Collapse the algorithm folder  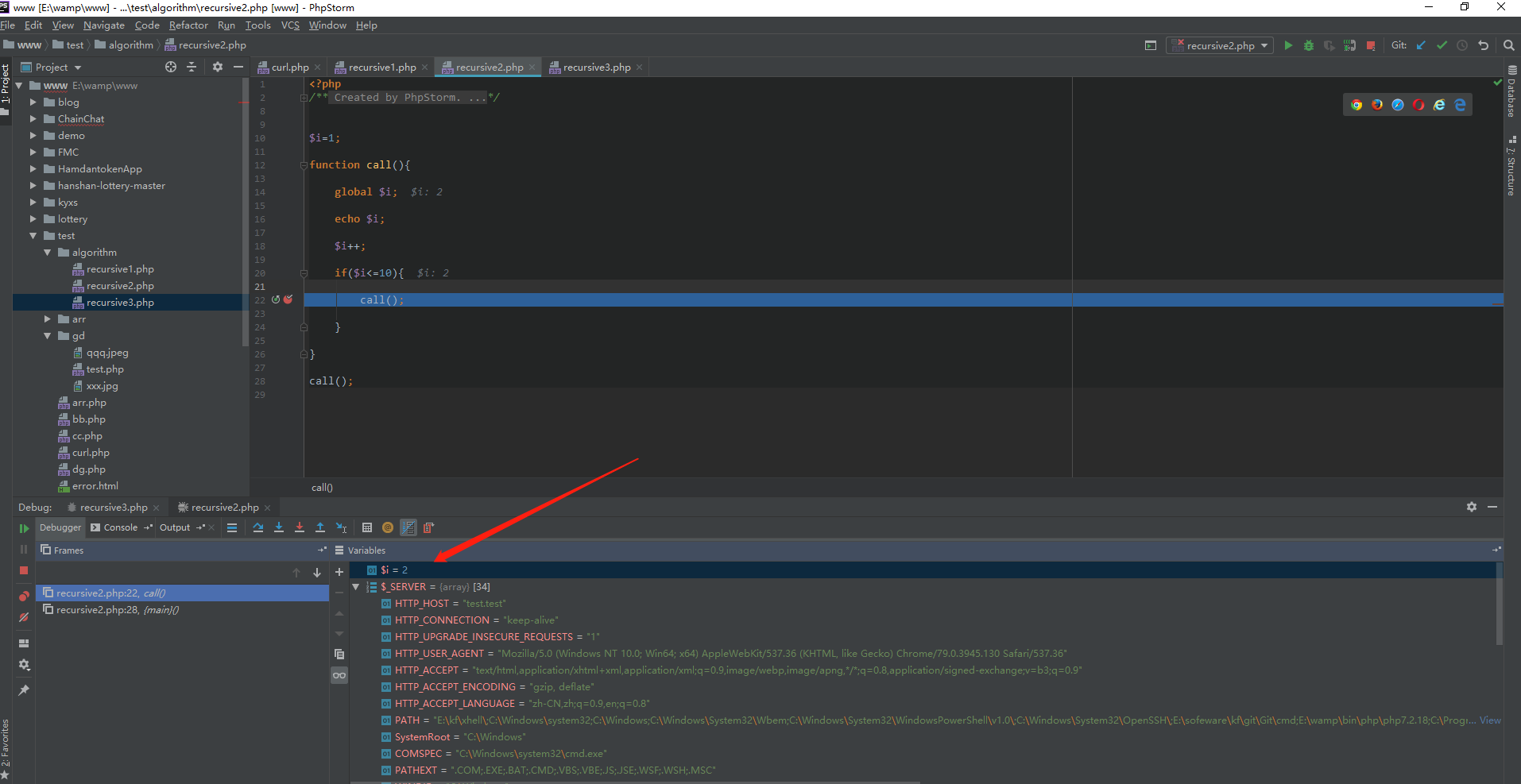pos(48,253)
